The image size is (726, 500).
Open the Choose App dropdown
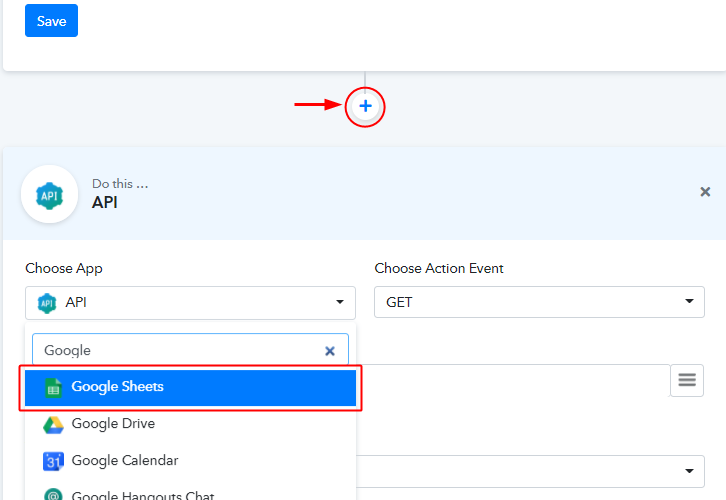[190, 302]
